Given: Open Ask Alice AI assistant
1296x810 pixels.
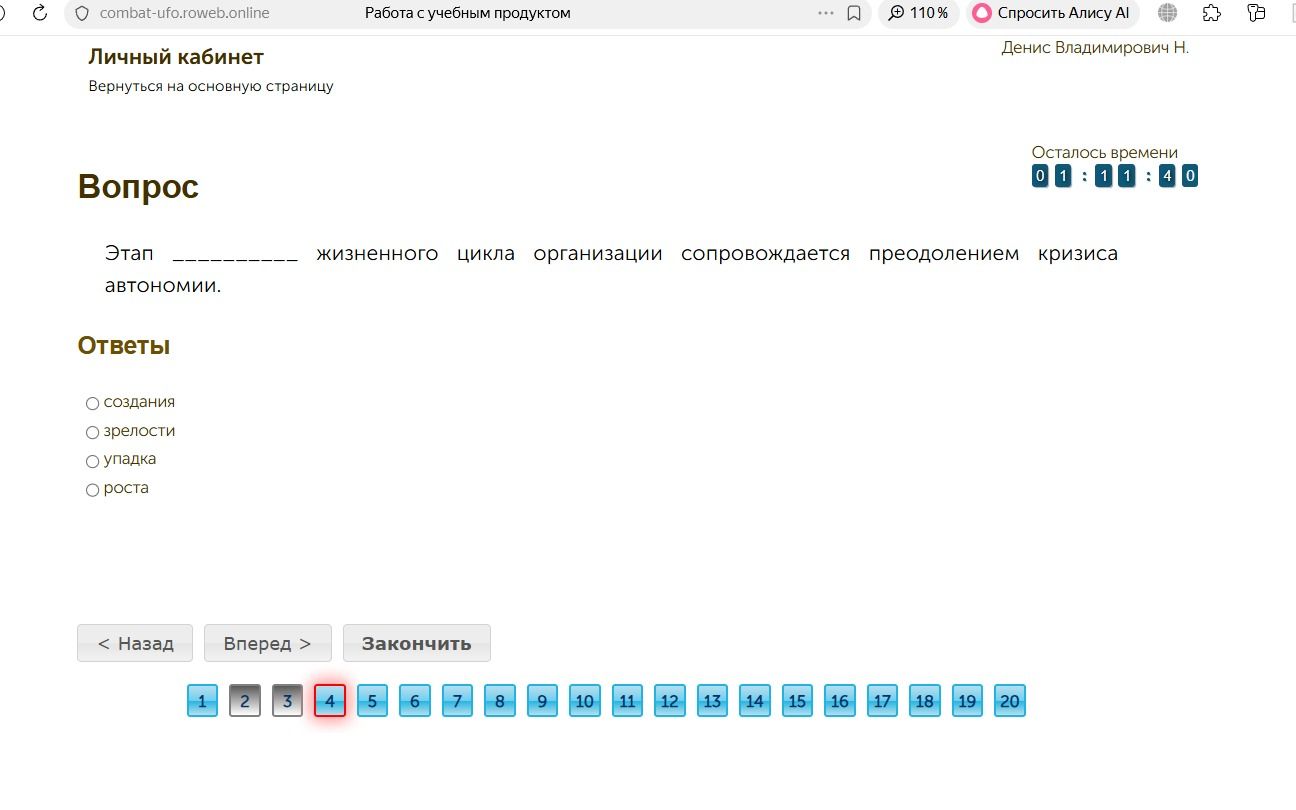Looking at the screenshot, I should pos(1052,13).
